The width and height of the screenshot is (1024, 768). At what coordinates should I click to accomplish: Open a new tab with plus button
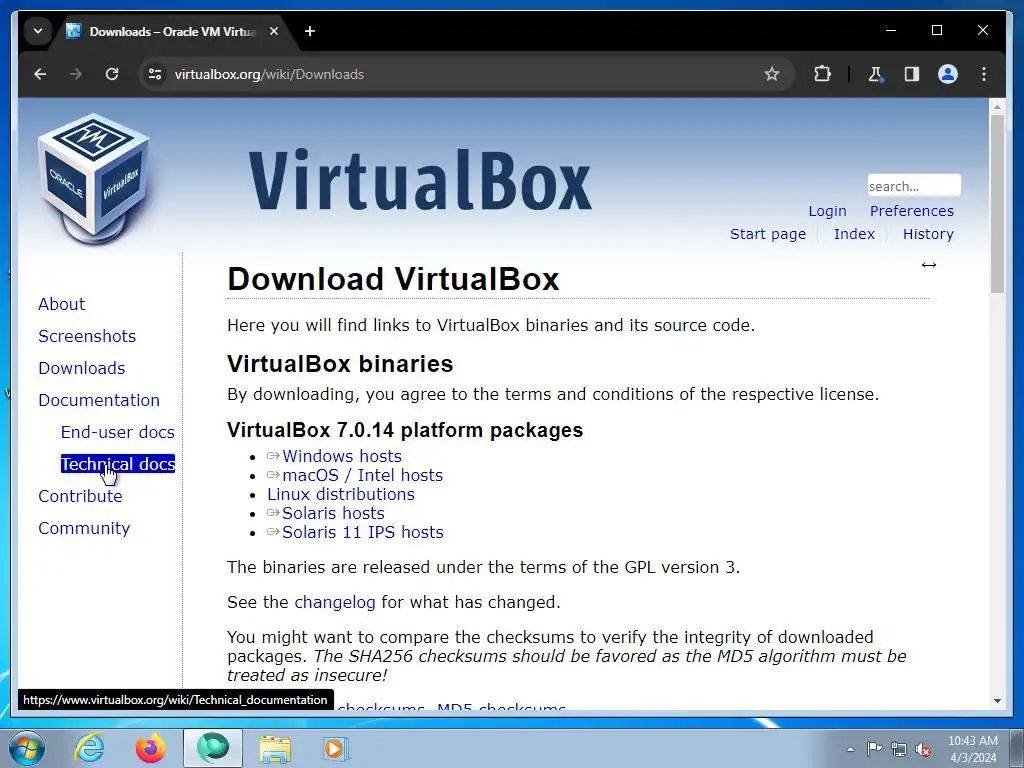(310, 31)
